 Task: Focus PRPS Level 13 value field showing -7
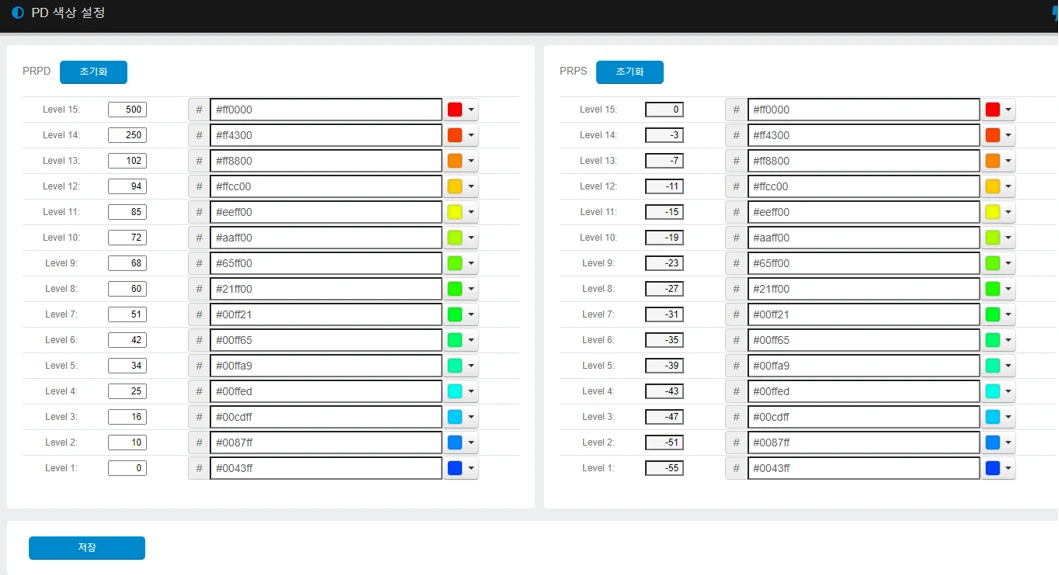665,161
